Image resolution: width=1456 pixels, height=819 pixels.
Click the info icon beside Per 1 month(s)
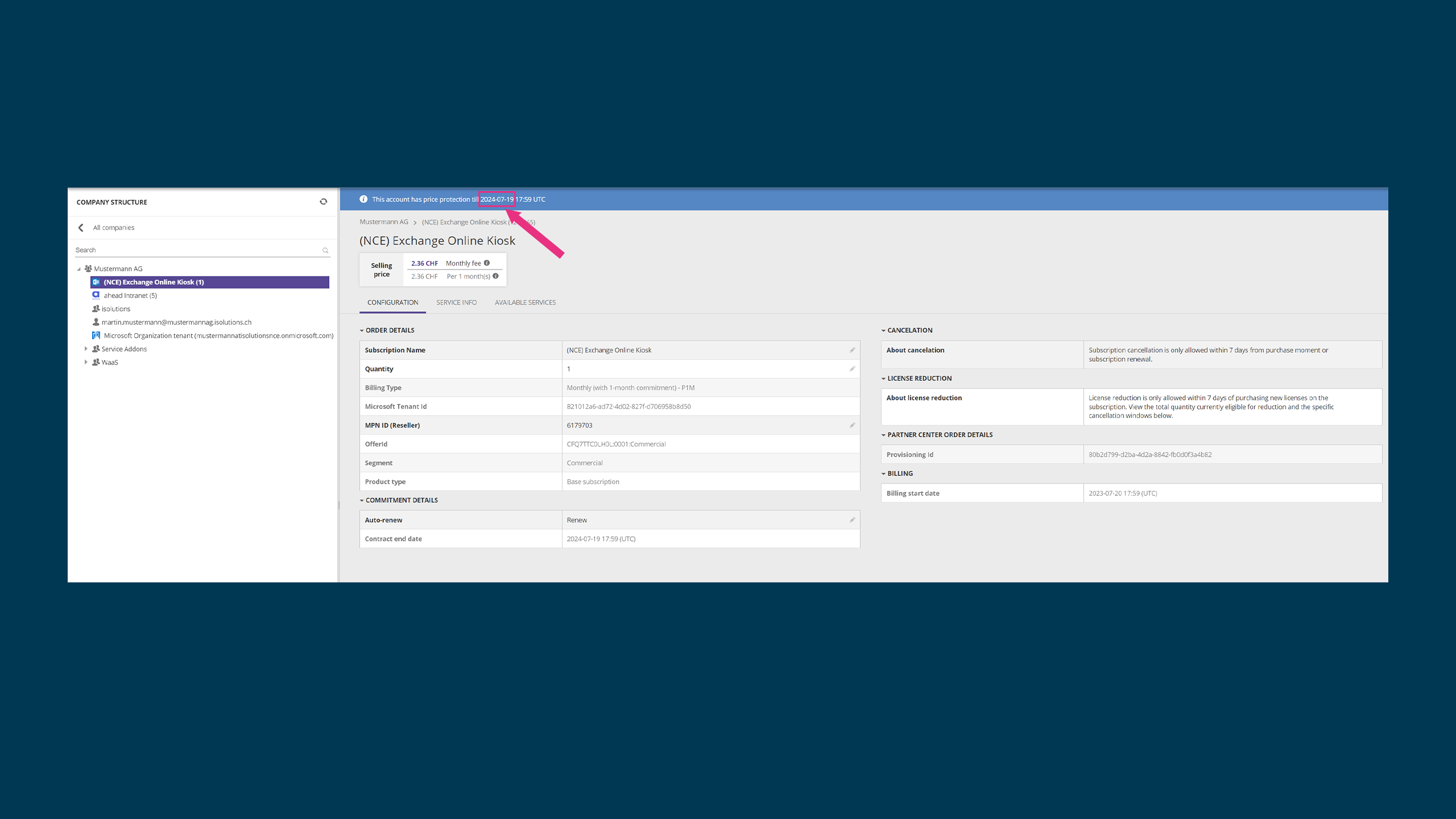[495, 276]
